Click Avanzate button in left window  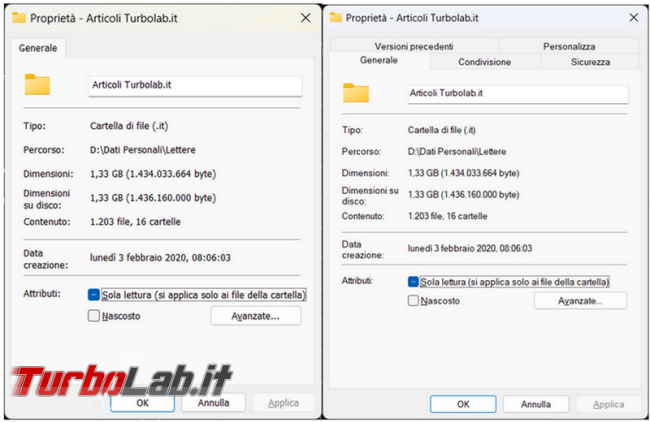(255, 316)
